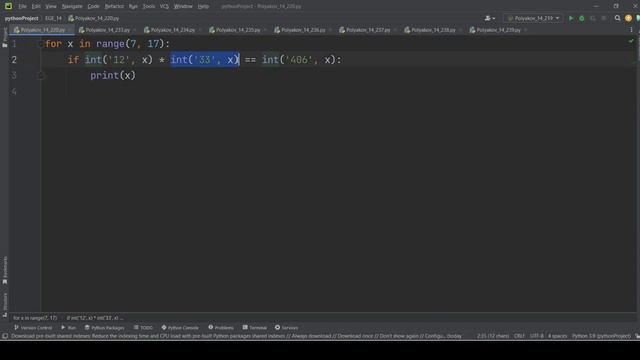Screen dimensions: 640x360
Task: Open the Code menu
Action: 93,6
